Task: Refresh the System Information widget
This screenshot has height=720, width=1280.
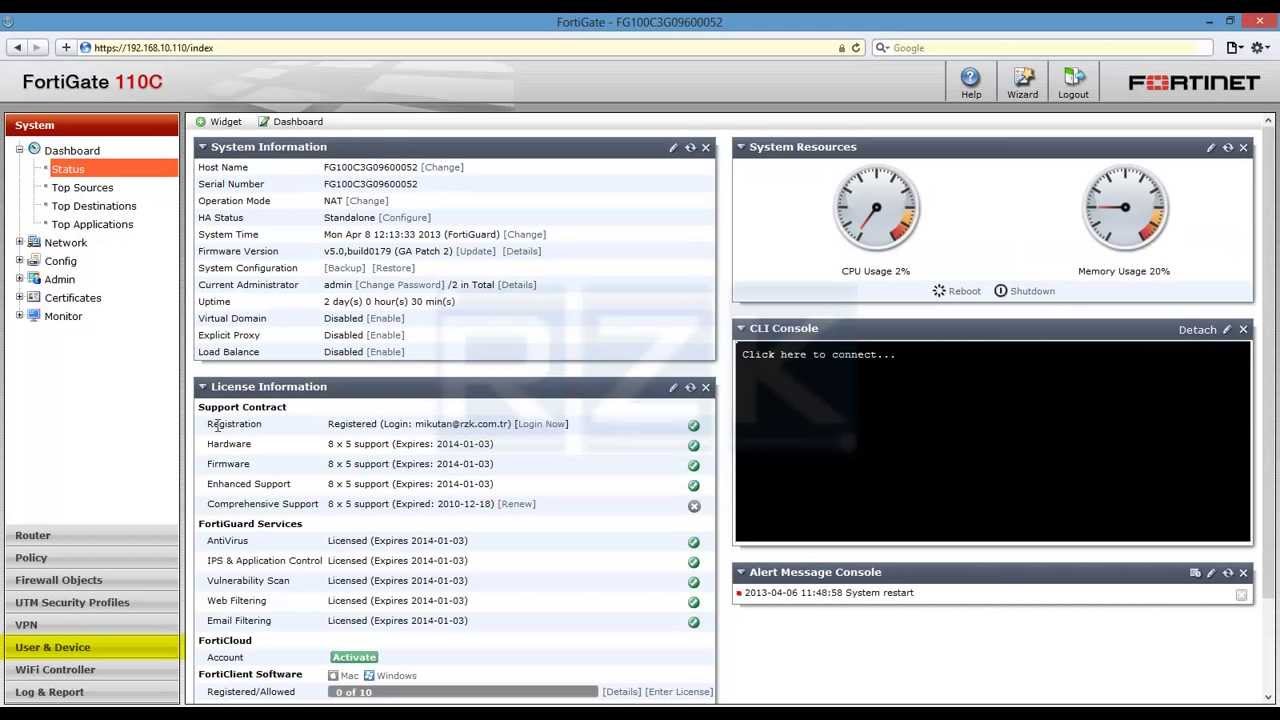Action: pos(690,147)
